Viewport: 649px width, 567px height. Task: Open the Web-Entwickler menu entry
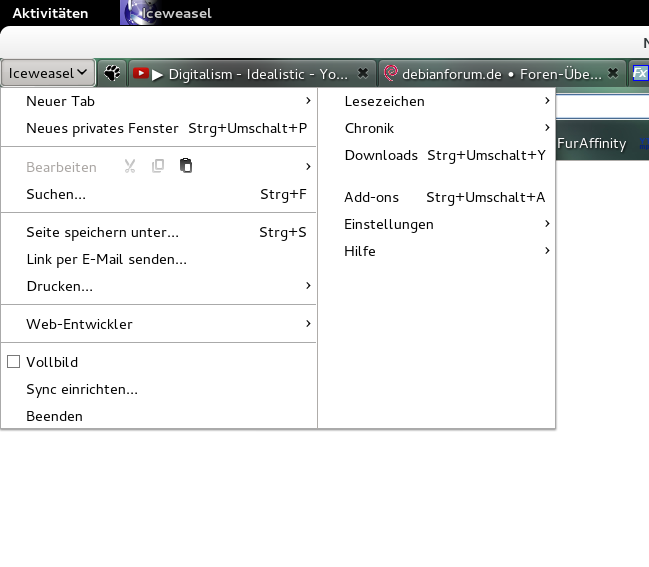point(159,324)
